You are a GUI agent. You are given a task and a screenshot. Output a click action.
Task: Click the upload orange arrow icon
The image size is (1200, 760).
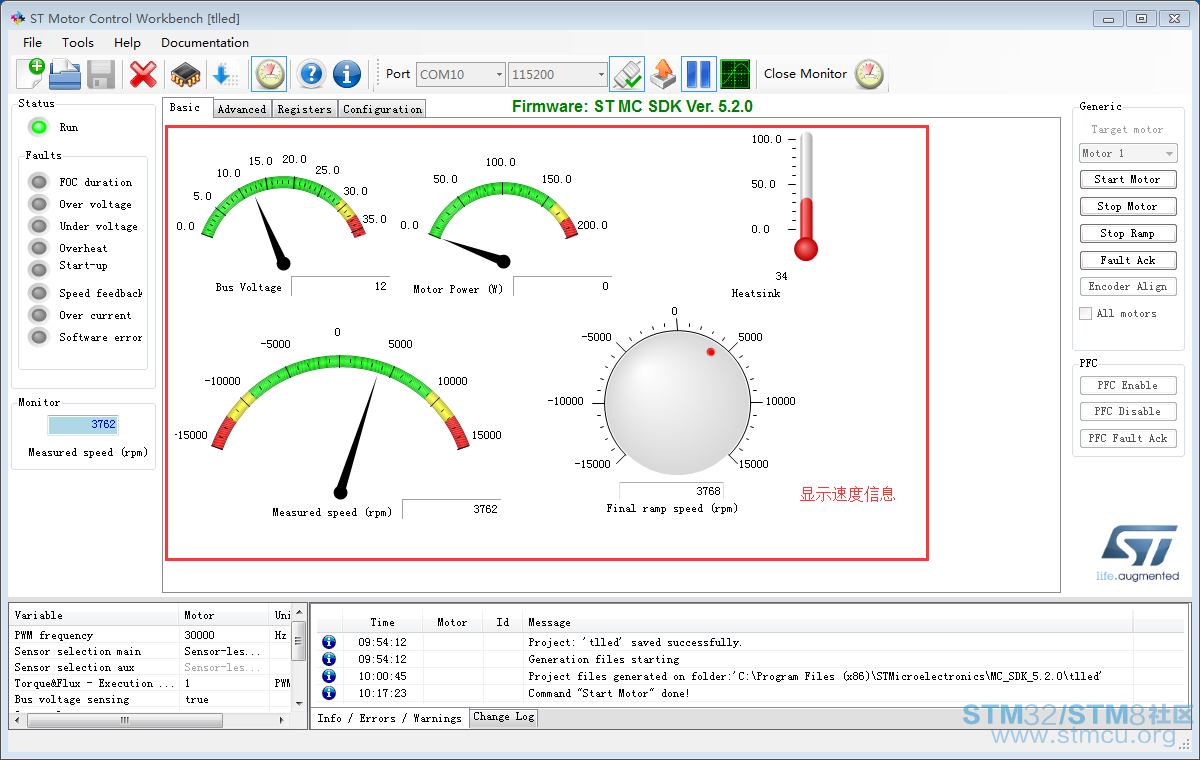click(x=662, y=74)
